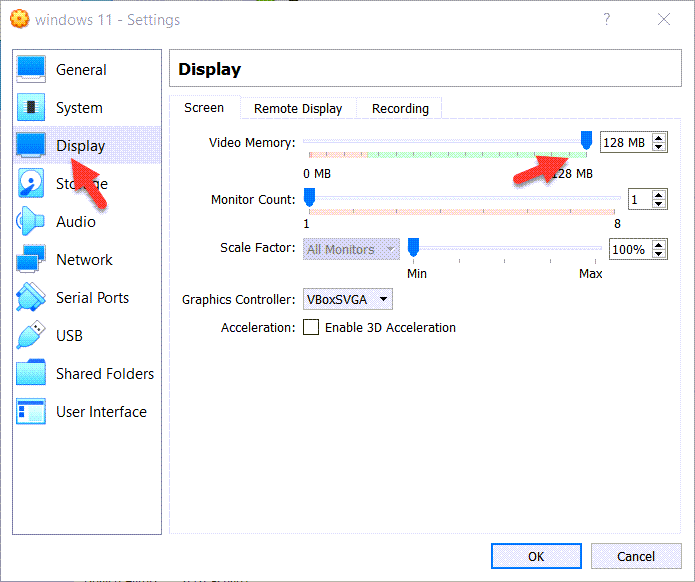Click the Video Memory slider handle
The height and width of the screenshot is (582, 695).
click(x=586, y=140)
